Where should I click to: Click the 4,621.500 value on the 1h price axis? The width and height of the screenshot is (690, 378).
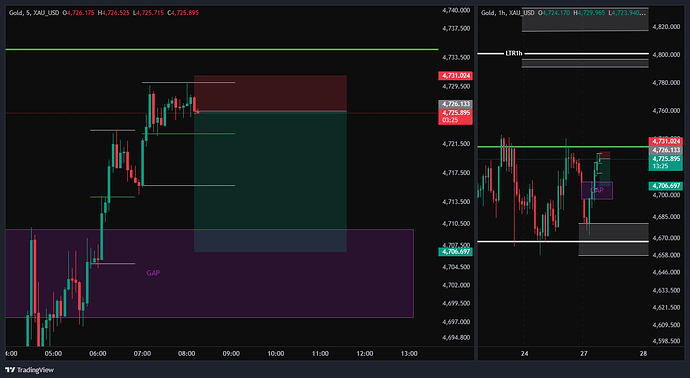666,308
